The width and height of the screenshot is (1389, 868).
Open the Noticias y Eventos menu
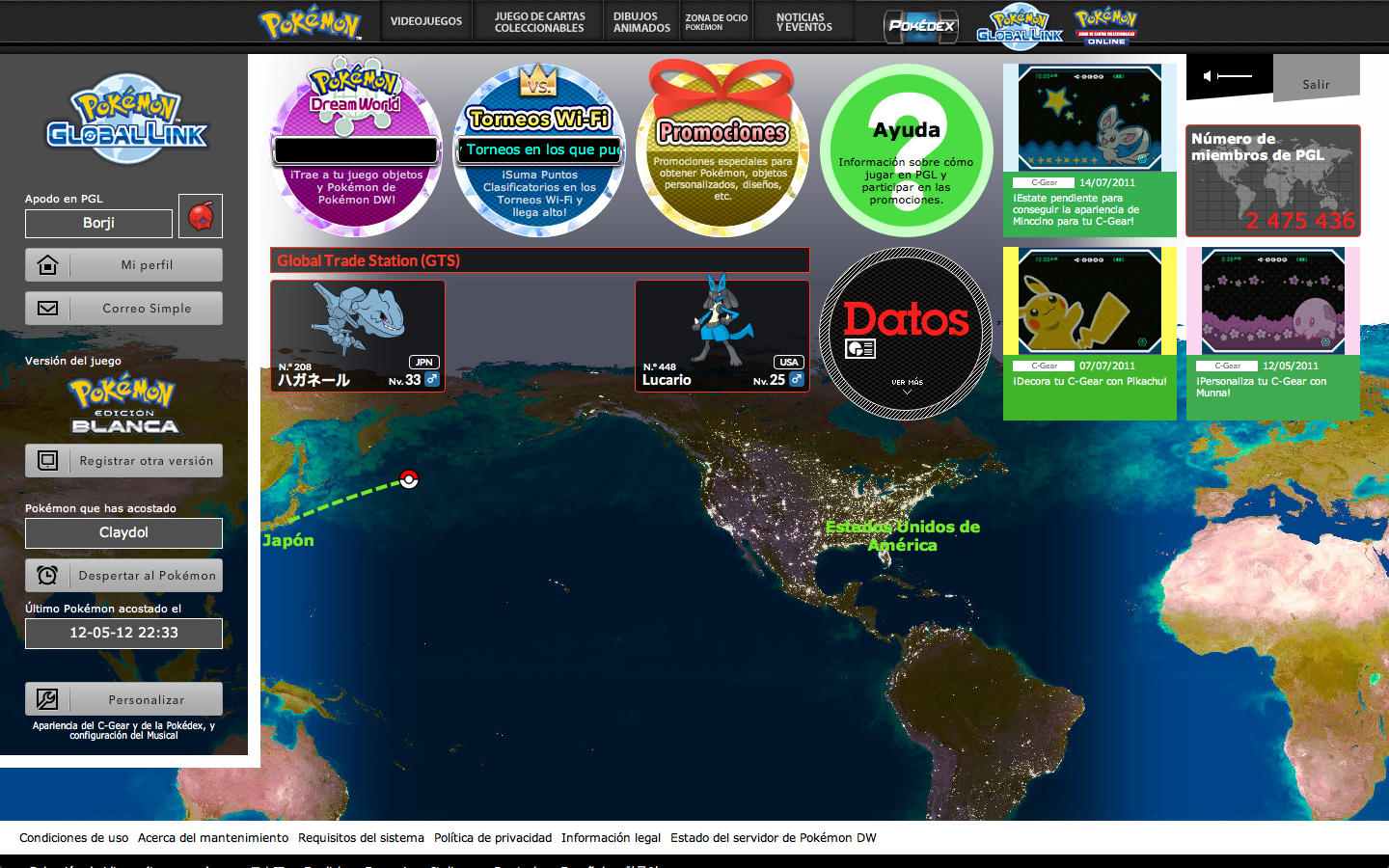(x=803, y=22)
